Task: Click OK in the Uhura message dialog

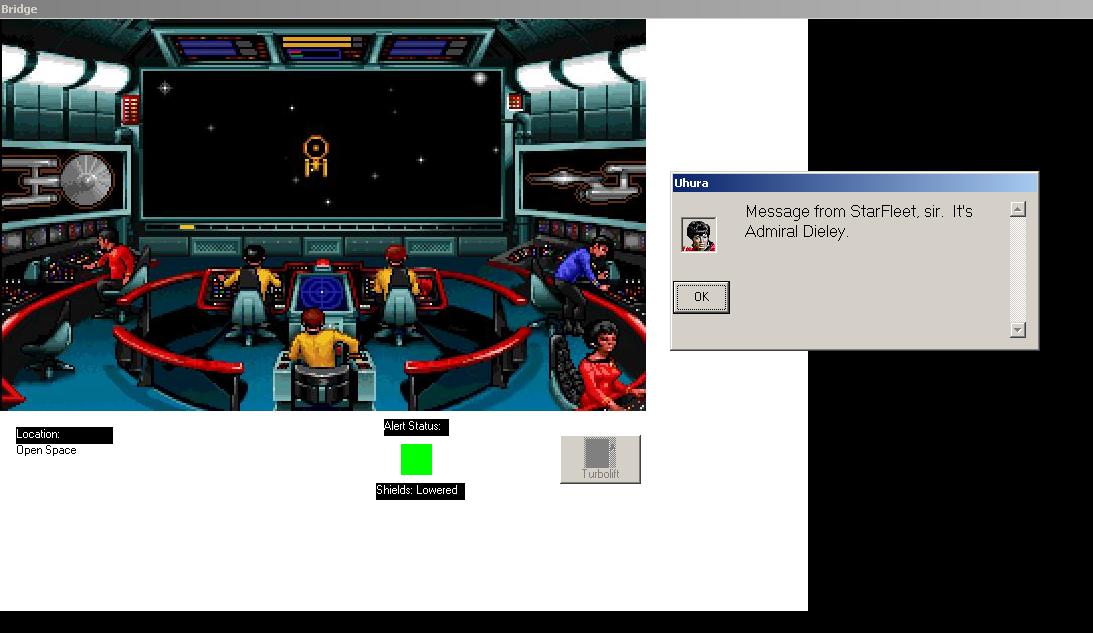Action: 700,297
